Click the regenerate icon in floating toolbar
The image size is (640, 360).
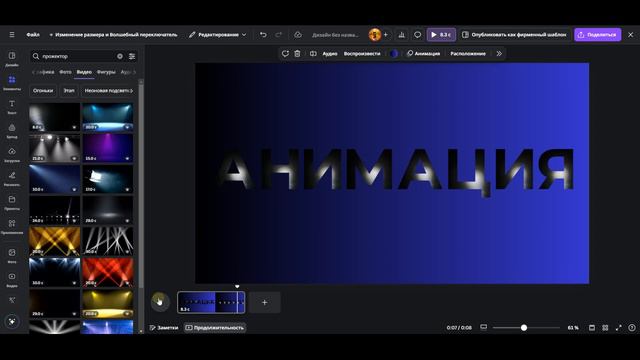(x=285, y=53)
